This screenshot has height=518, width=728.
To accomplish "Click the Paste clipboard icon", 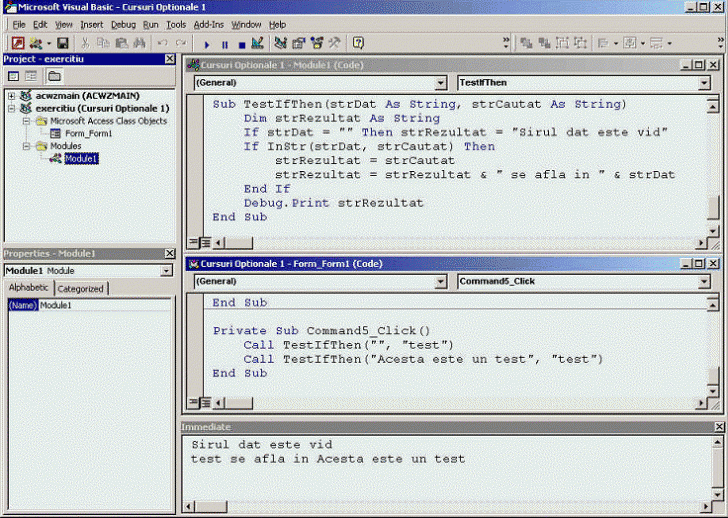I will click(121, 43).
